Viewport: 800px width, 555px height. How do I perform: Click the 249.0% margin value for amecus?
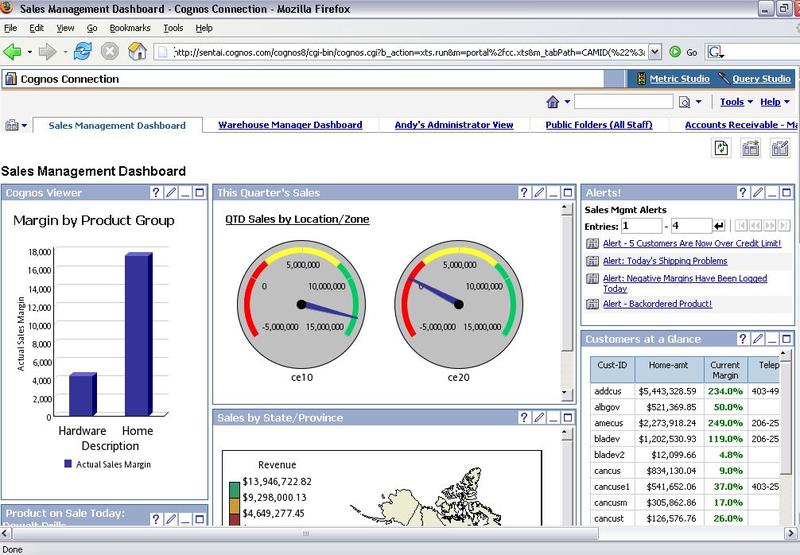725,423
